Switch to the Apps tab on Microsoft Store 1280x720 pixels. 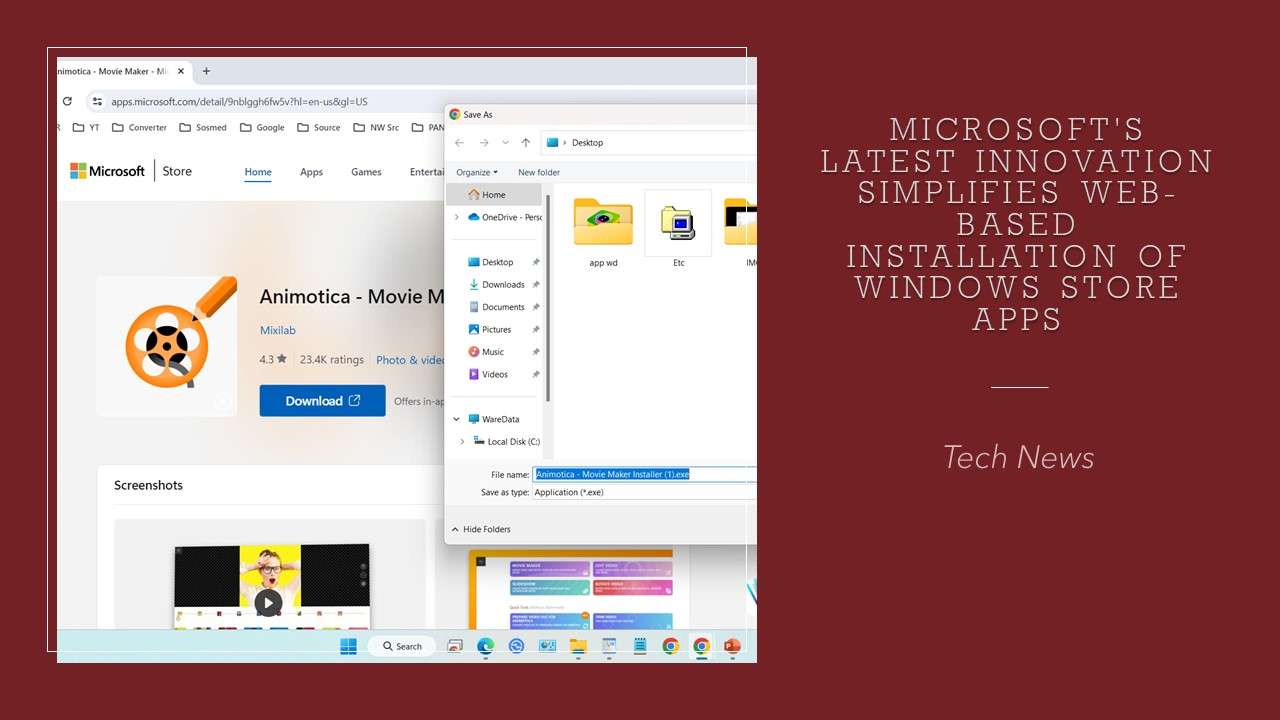point(311,171)
